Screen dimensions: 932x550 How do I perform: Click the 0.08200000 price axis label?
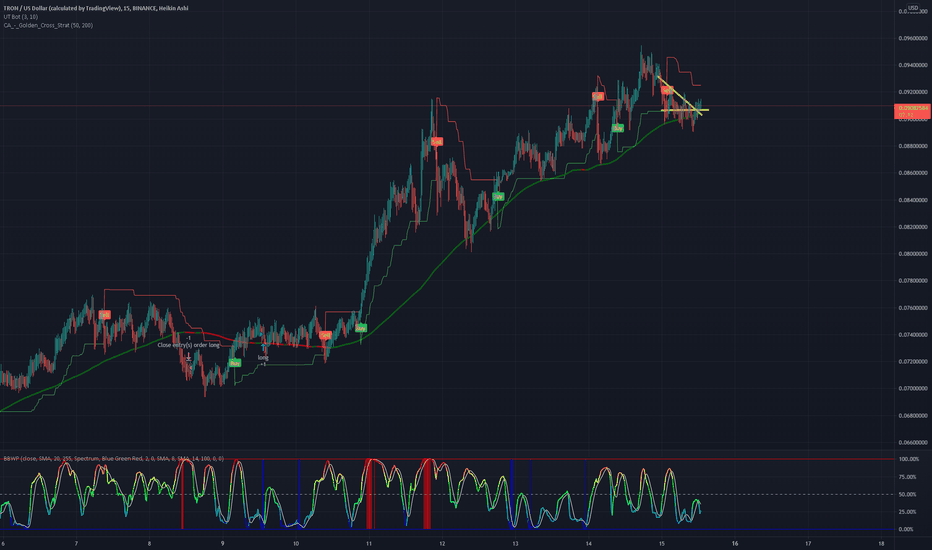pos(912,227)
